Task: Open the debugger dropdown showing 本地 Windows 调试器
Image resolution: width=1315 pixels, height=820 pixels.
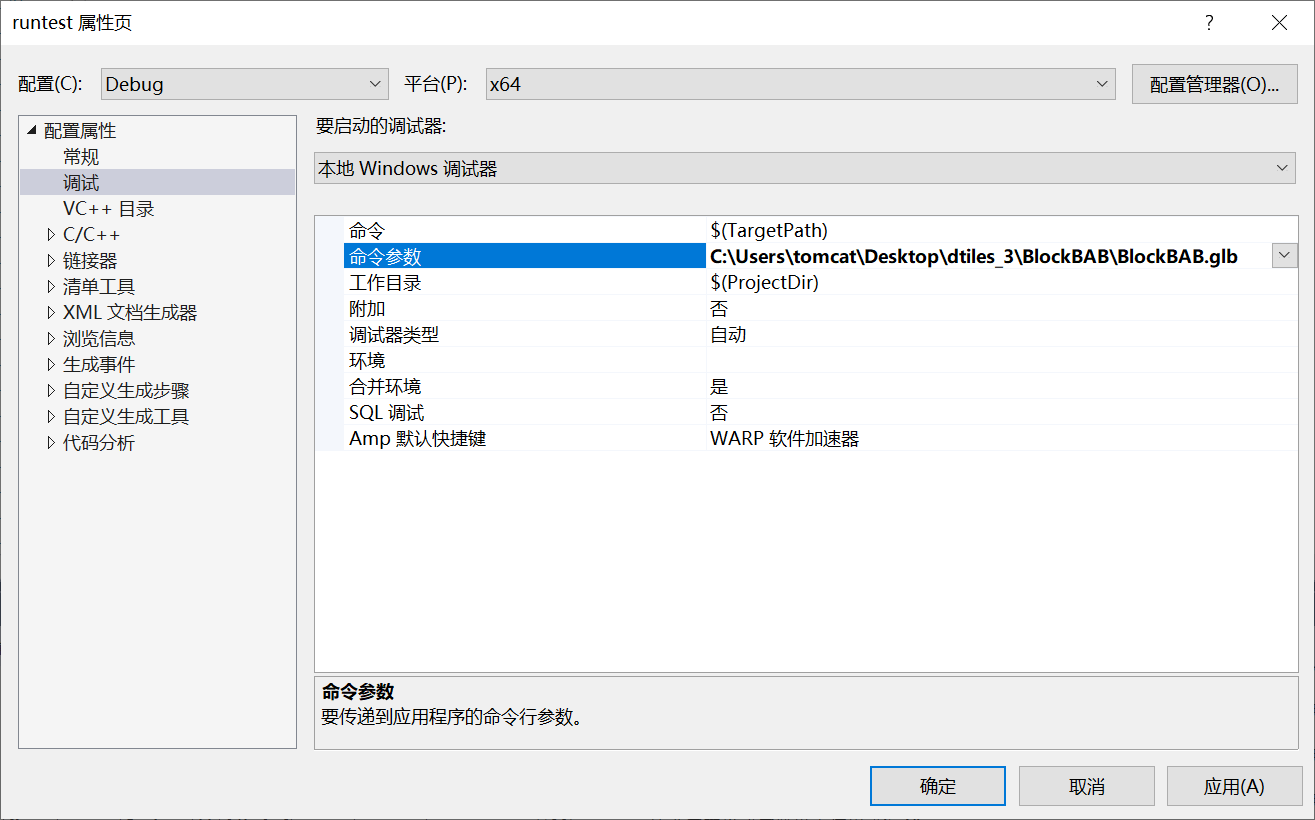Action: point(1285,167)
